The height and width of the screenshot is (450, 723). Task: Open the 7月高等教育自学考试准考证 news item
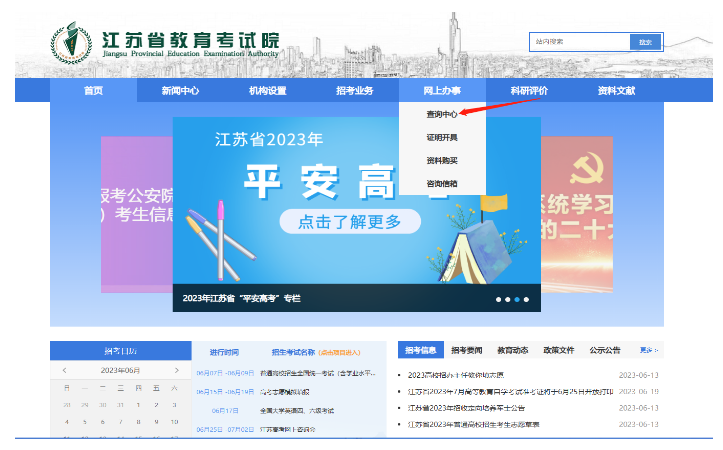[510, 391]
